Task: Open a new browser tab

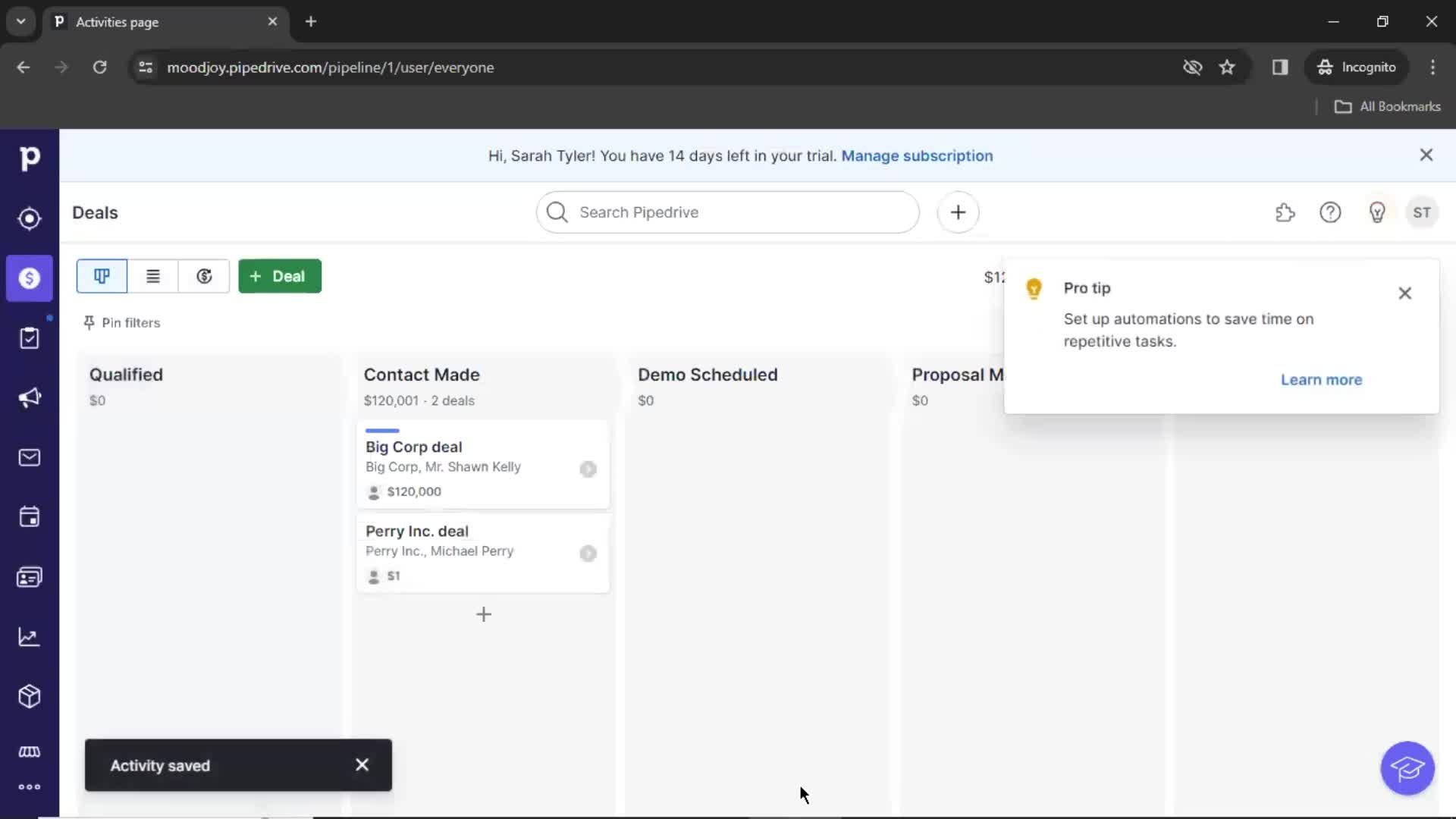Action: [311, 22]
